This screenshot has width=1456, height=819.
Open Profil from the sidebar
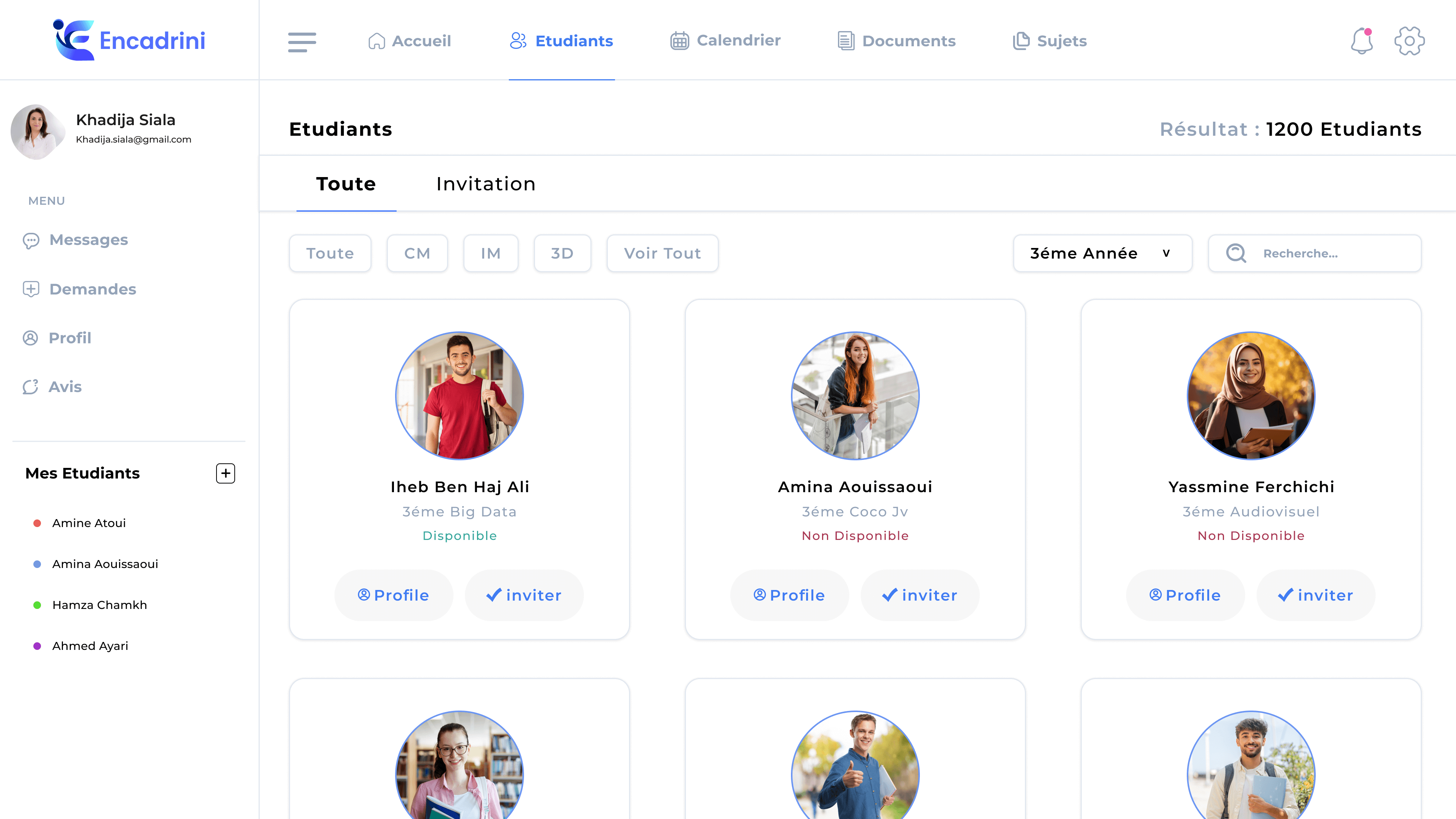pyautogui.click(x=56, y=337)
